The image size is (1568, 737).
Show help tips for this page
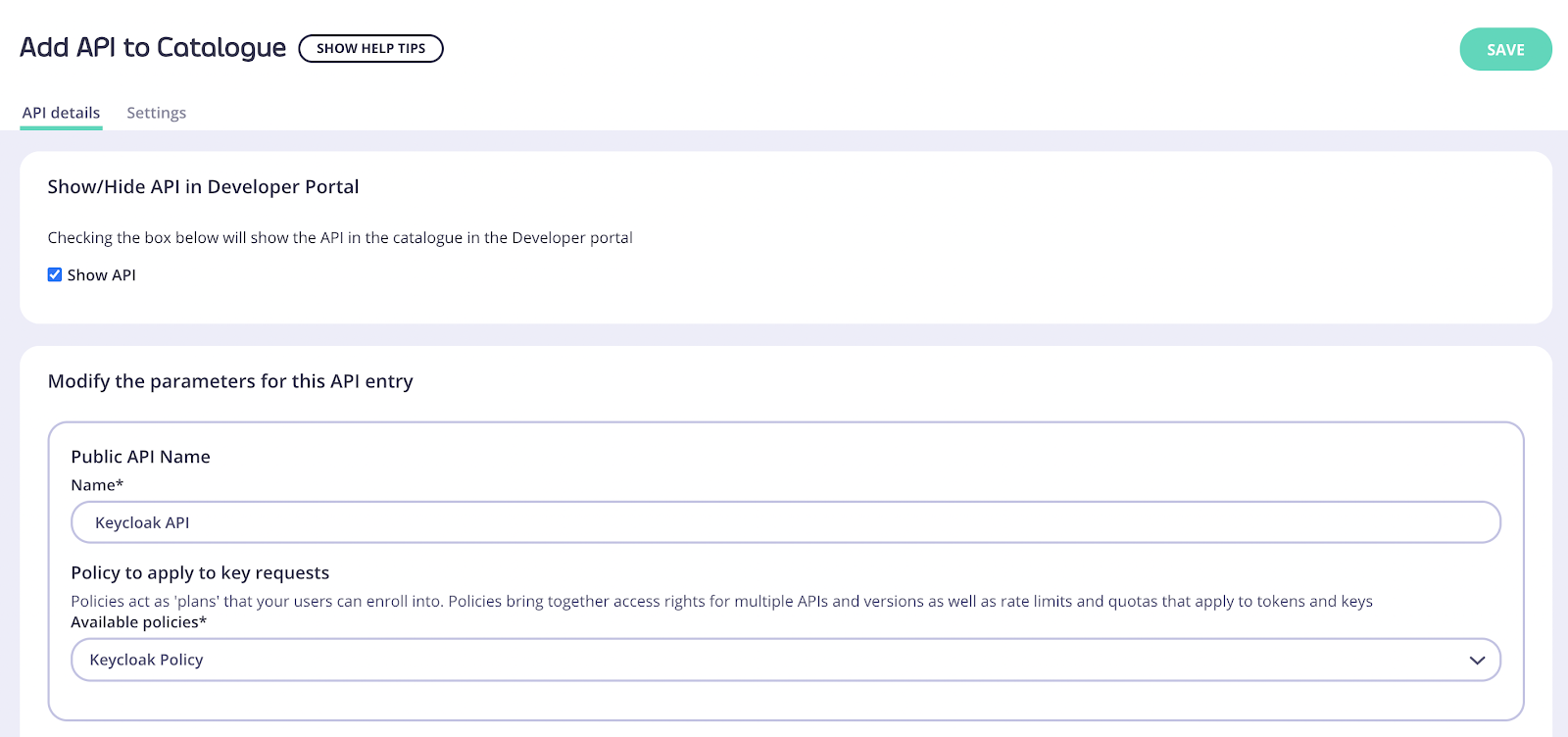pos(370,48)
